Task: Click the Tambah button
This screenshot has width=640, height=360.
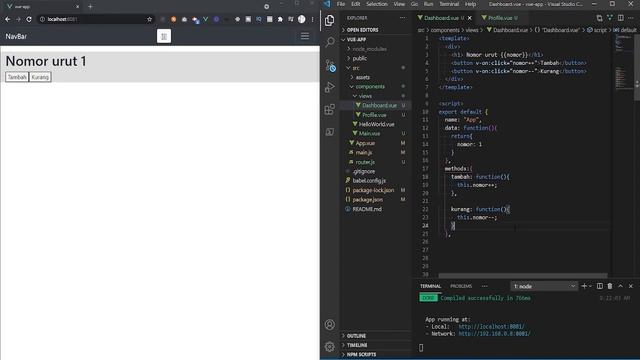Action: (17, 77)
